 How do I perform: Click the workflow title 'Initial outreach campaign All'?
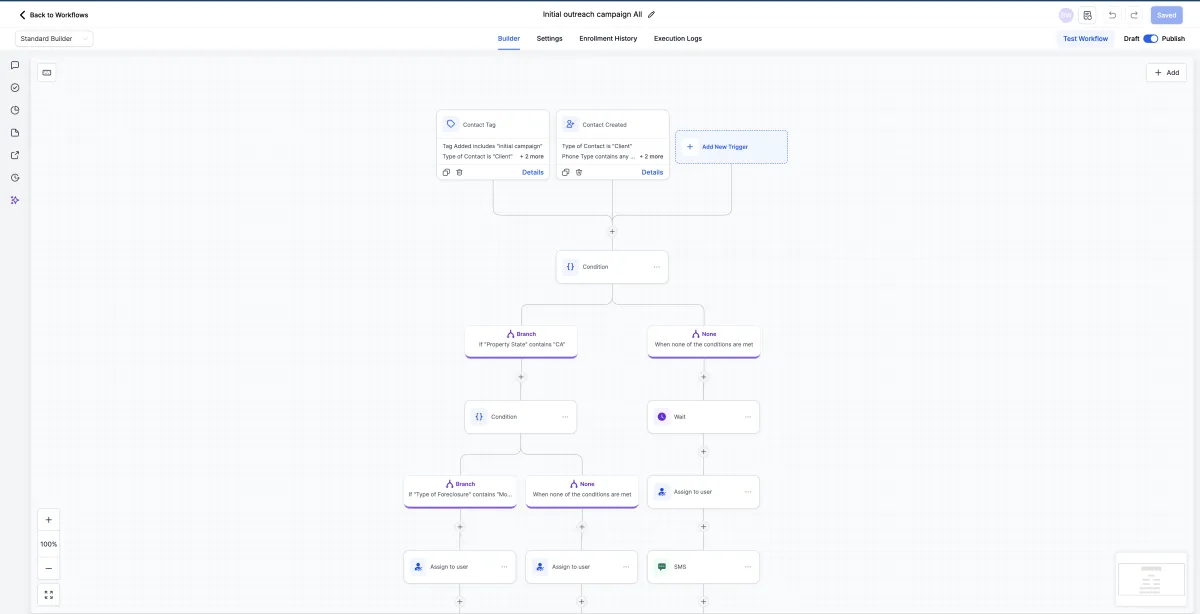click(x=592, y=15)
